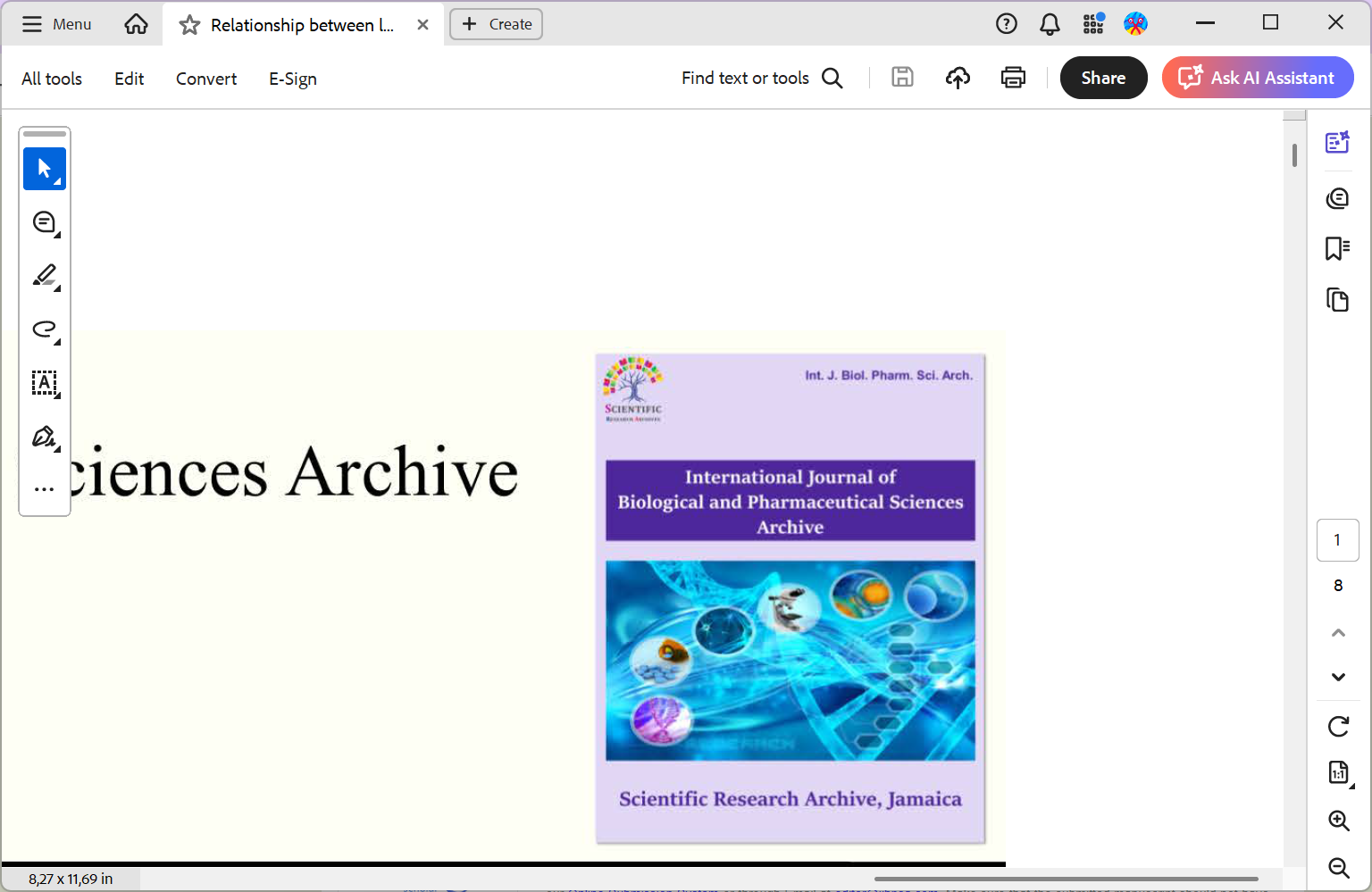1372x892 pixels.
Task: Open the page thumbnails panel icon
Action: coord(1338,300)
